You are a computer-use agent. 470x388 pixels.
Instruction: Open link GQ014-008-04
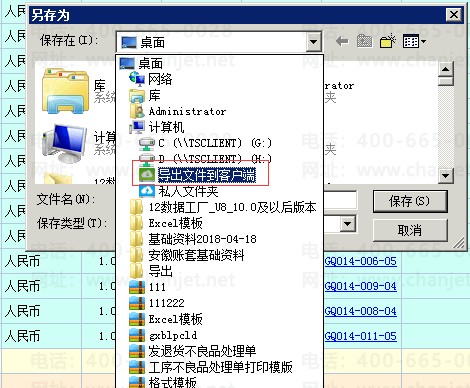click(360, 311)
